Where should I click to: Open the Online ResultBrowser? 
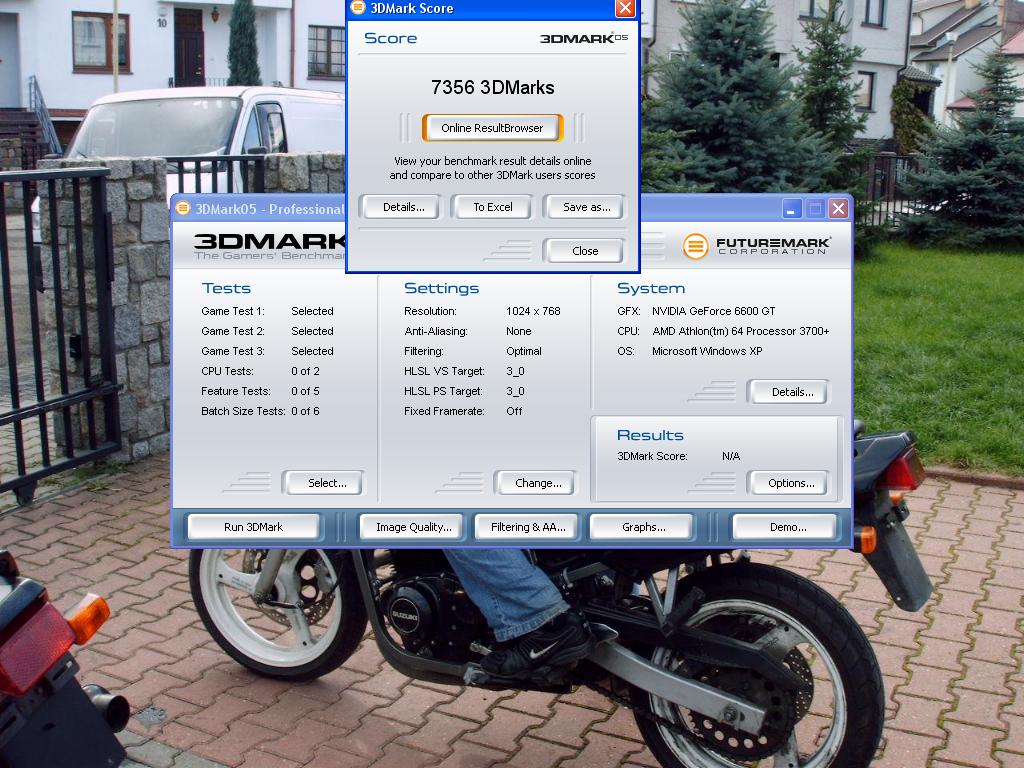492,128
